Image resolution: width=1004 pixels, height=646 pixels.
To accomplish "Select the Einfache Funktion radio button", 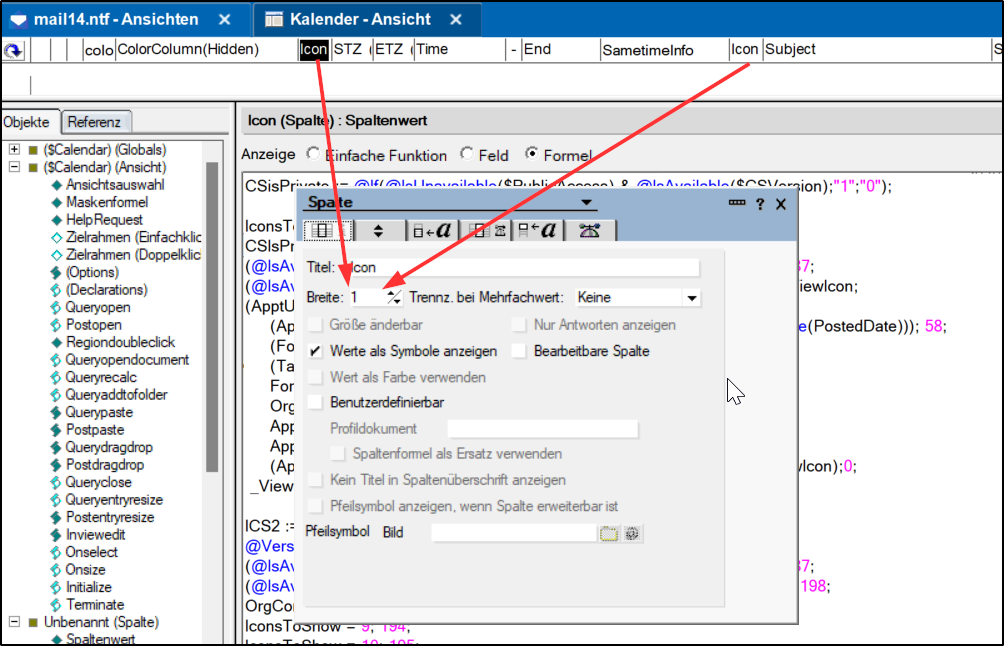I will click(x=314, y=155).
